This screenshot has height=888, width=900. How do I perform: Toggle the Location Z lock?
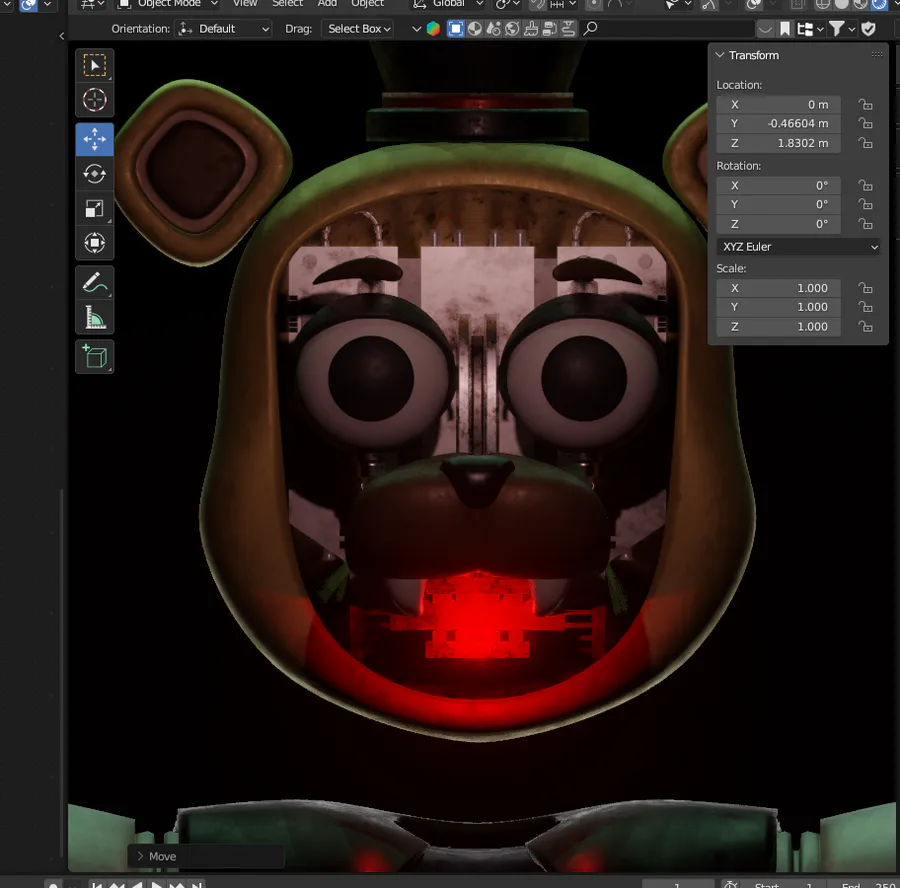866,143
